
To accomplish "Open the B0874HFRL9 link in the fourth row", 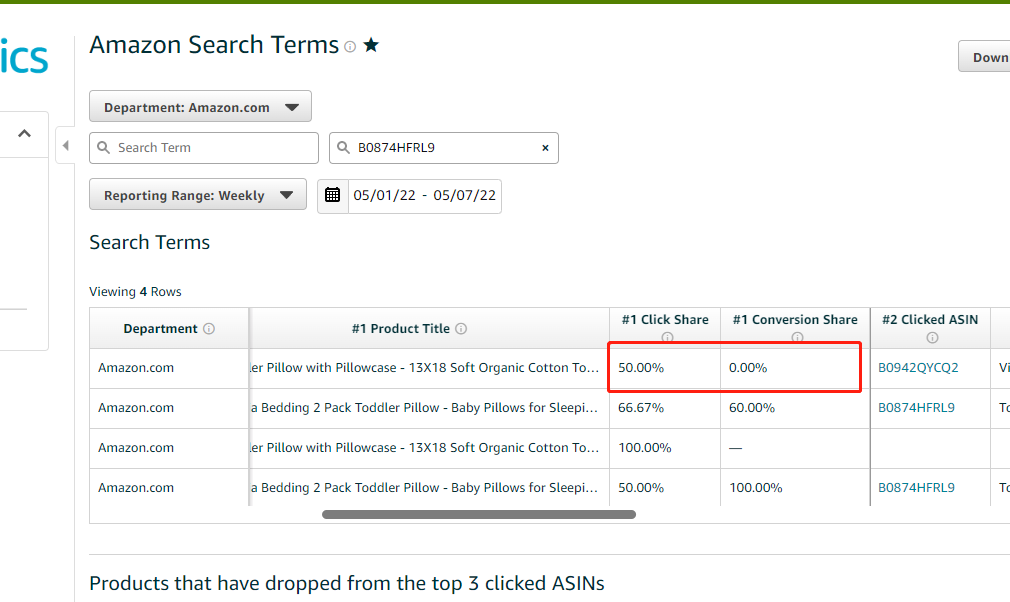I will pyautogui.click(x=916, y=487).
